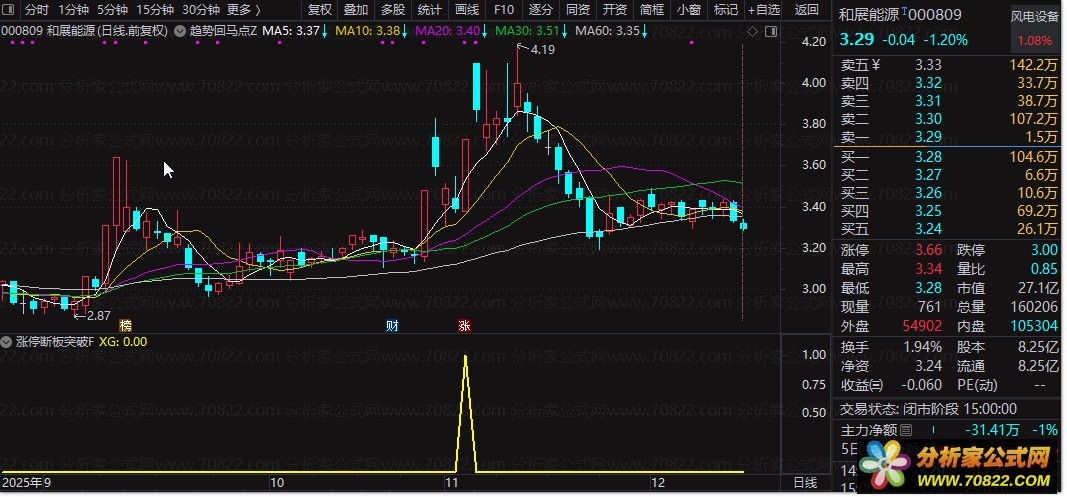Click the grid icon beside 主力净额

906,430
